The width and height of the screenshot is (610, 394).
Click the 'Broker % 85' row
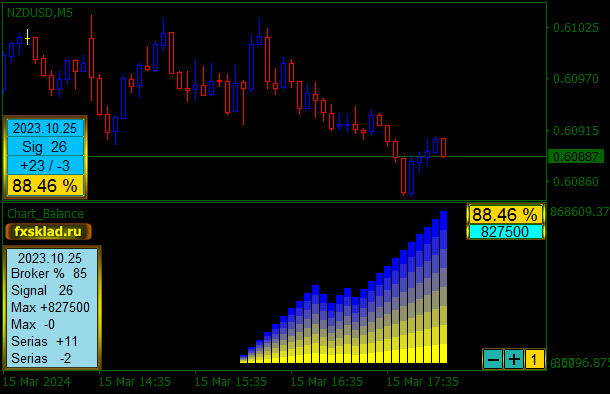point(49,273)
